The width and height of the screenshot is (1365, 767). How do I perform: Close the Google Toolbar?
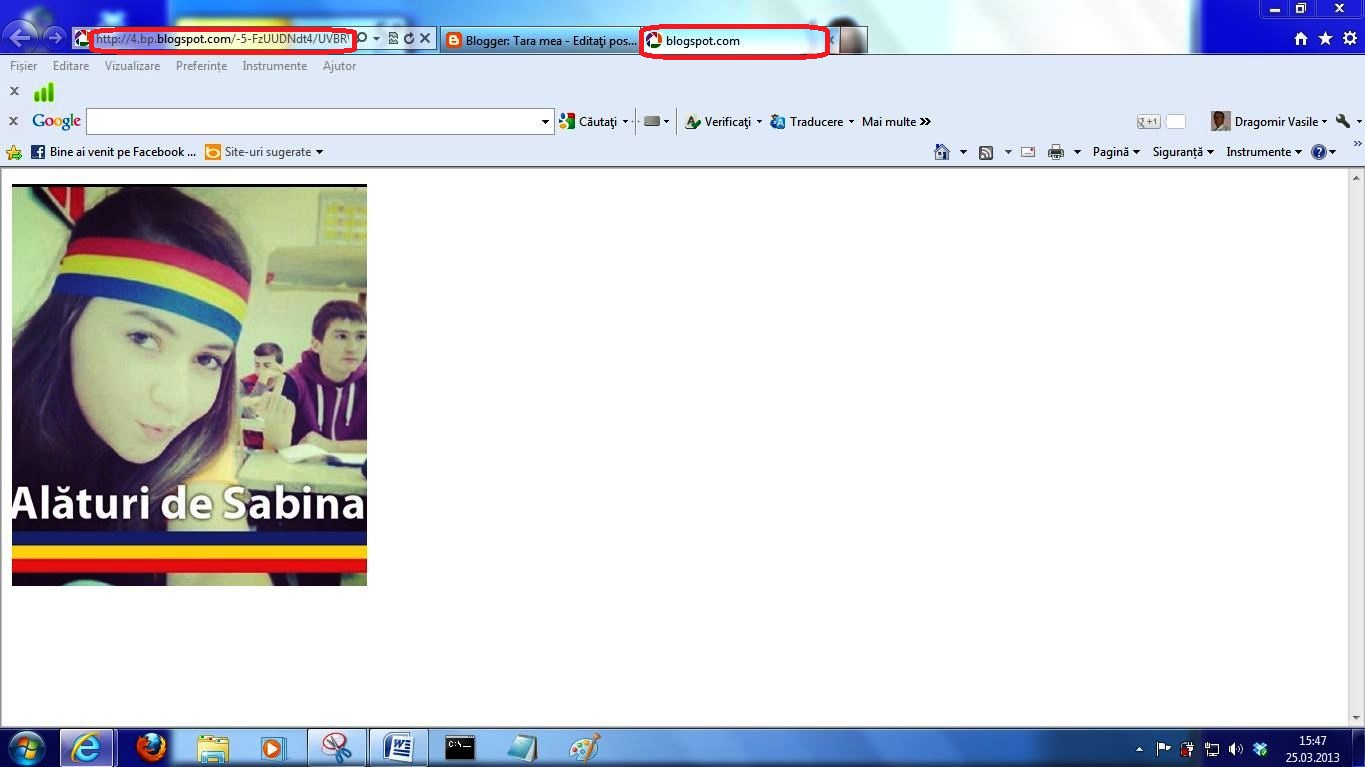14,121
